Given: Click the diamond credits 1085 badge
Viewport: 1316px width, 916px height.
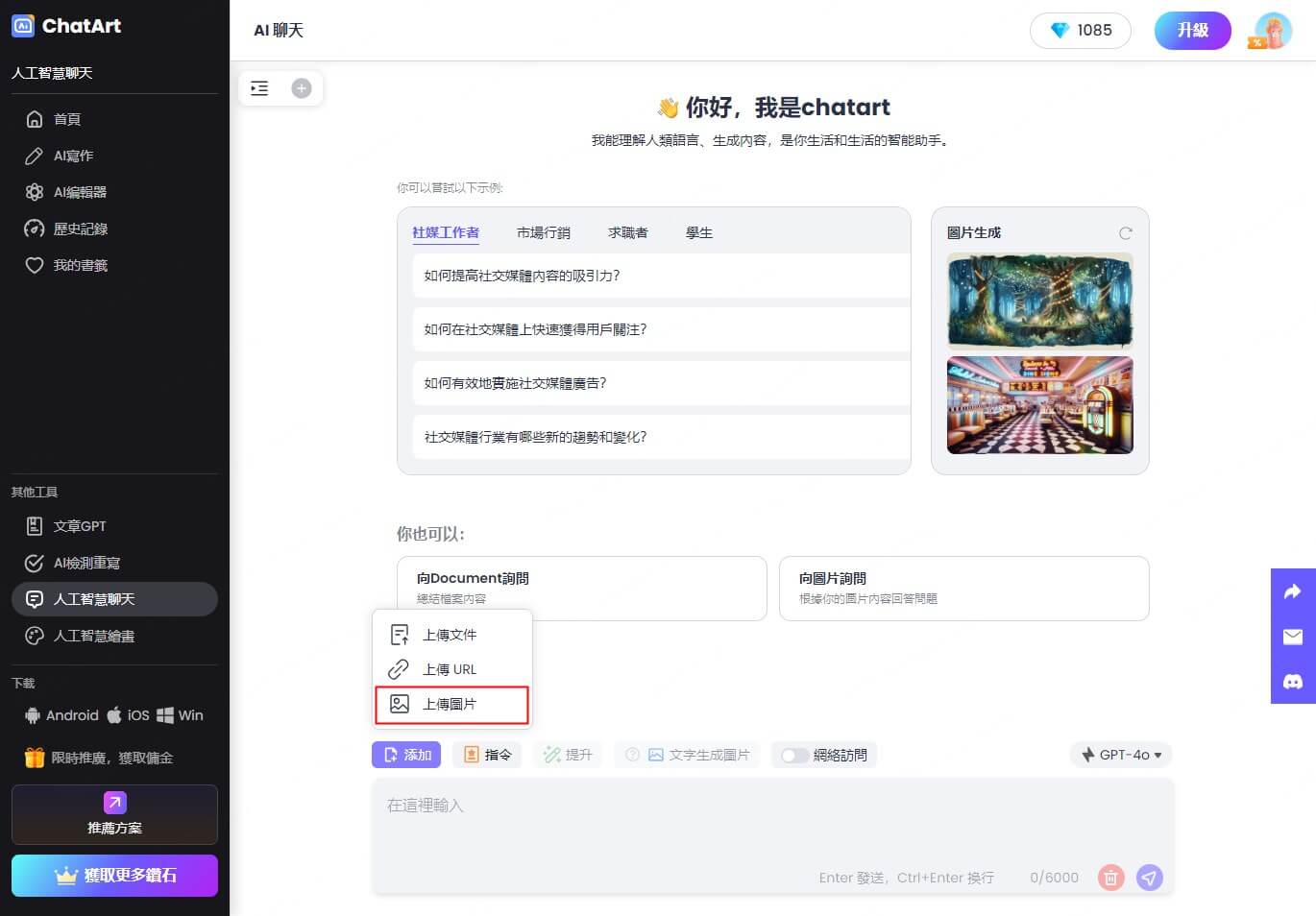Looking at the screenshot, I should coord(1081,31).
